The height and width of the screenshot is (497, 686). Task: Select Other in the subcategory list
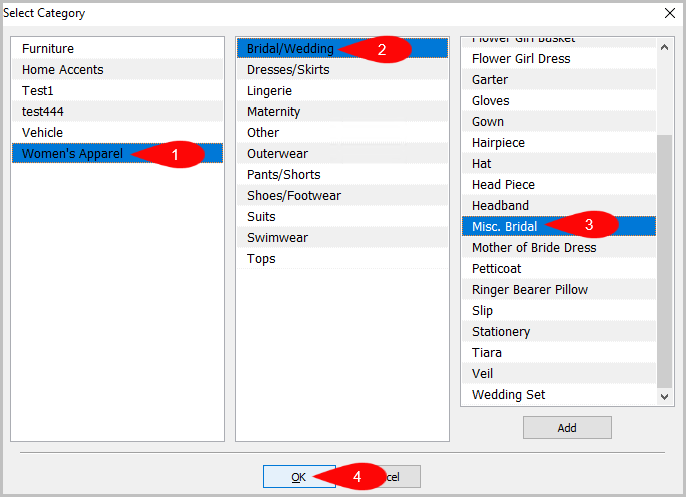pos(342,132)
